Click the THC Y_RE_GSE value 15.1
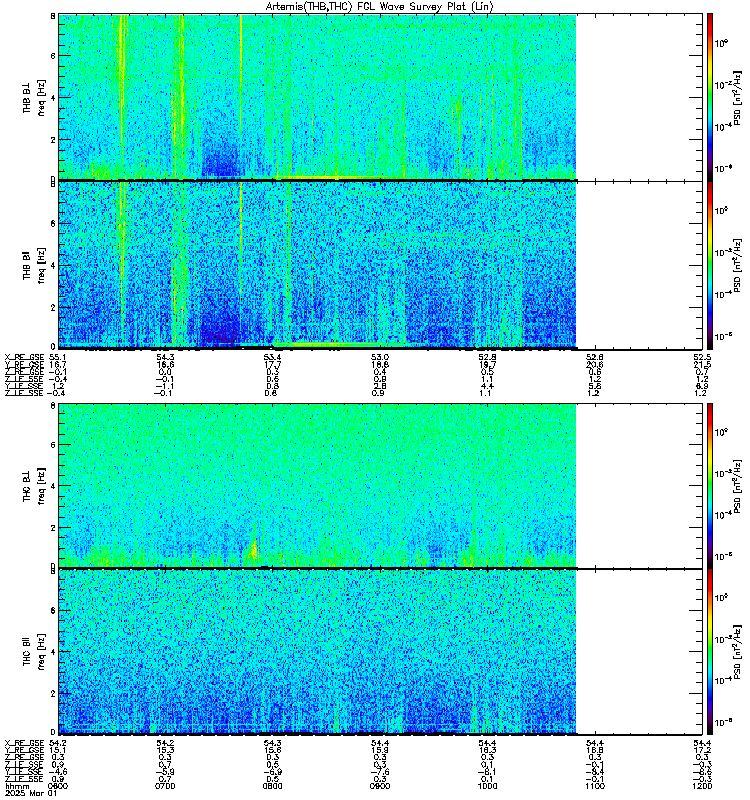Image resolution: width=750 pixels, height=800 pixels. [58, 751]
